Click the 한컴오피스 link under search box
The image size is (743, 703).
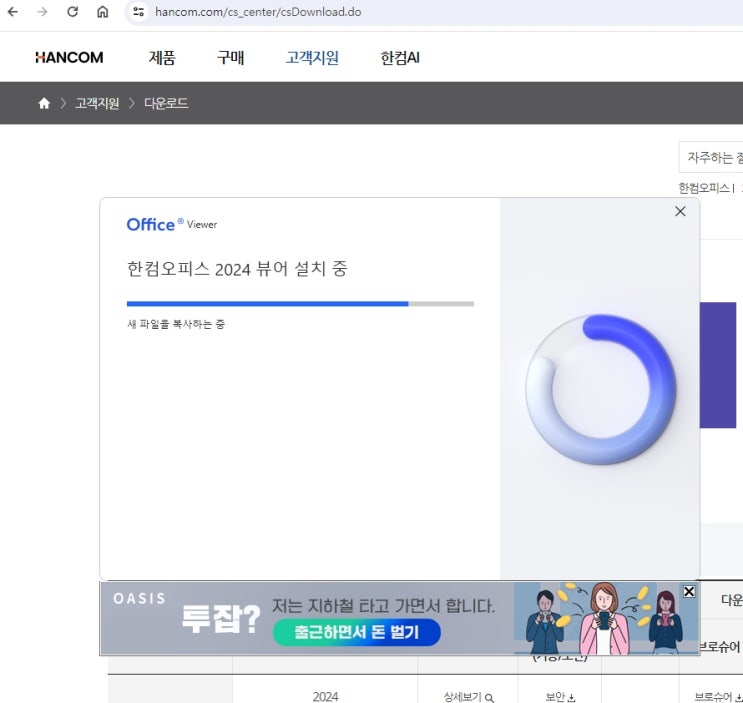pos(704,189)
